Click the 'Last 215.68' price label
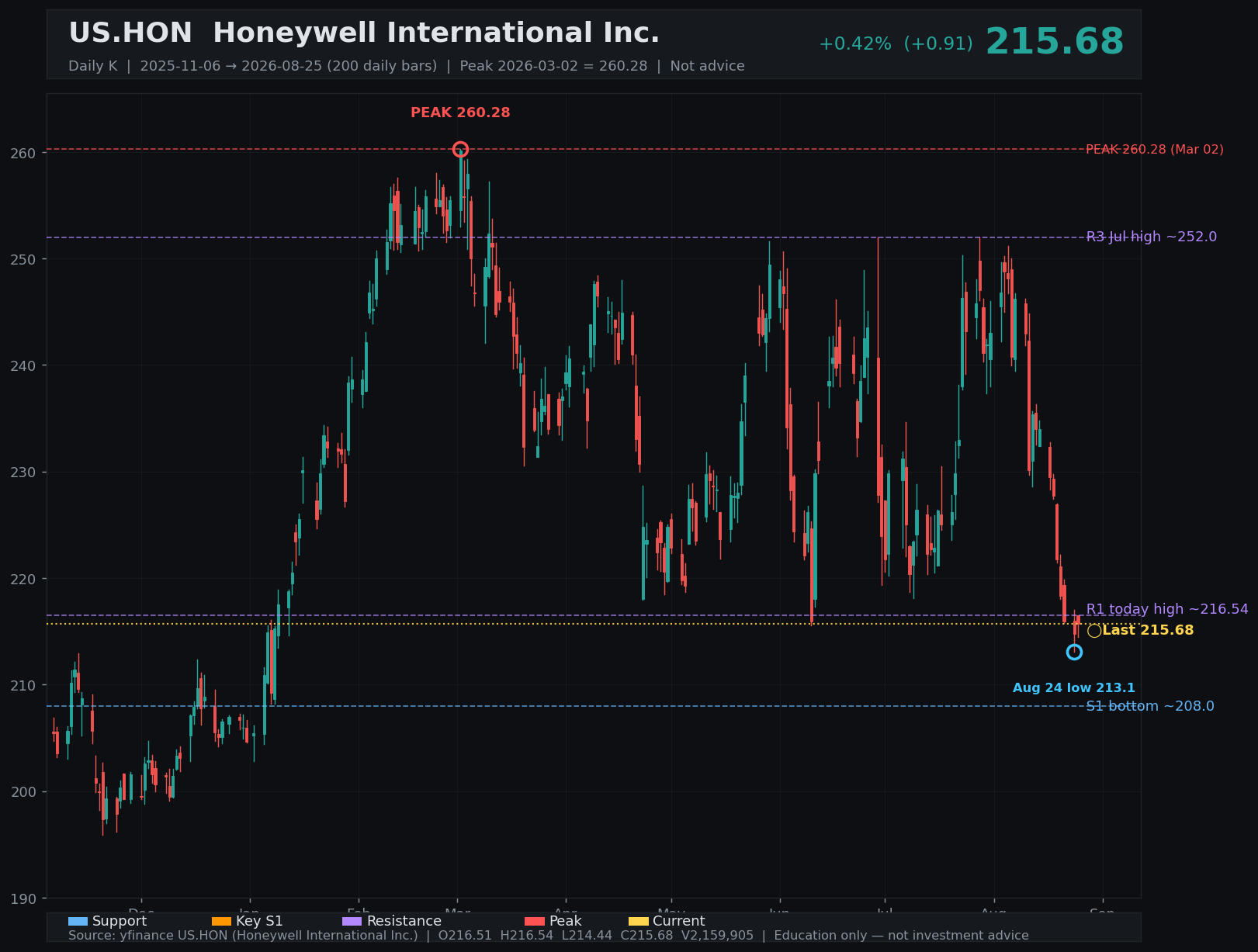The width and height of the screenshot is (1258, 952). [1148, 630]
